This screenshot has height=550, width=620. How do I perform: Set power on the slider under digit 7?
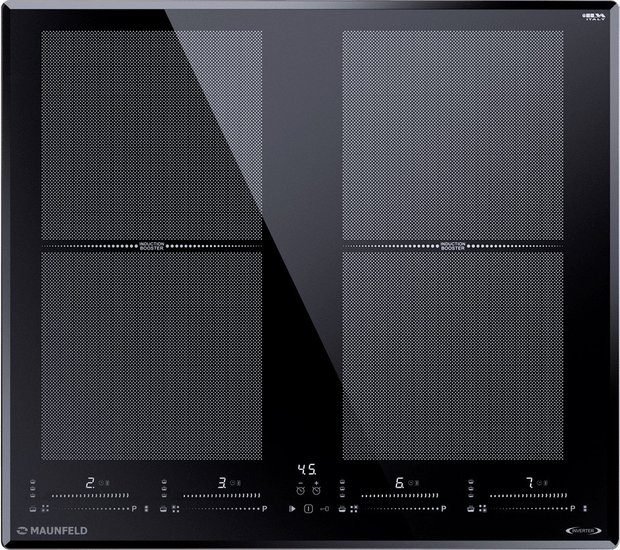[x=529, y=495]
